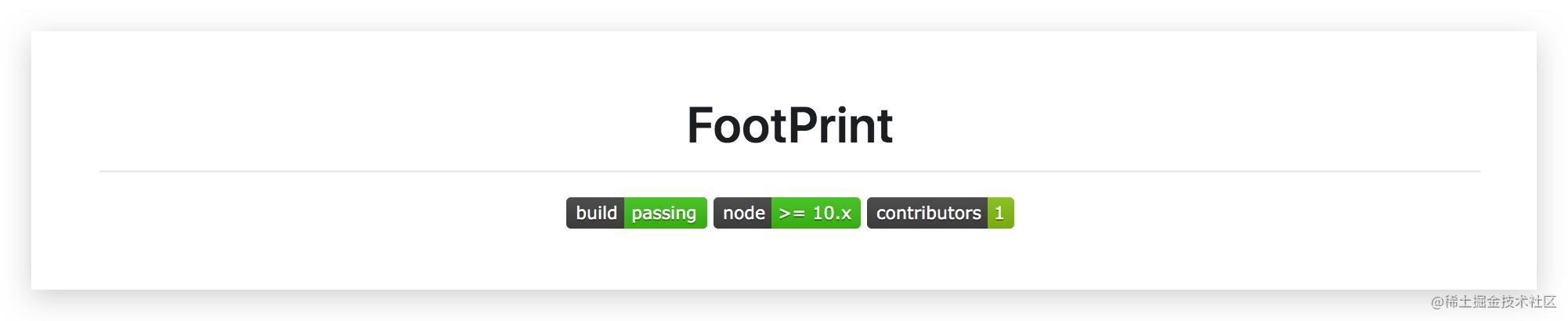Click the horizontal divider under FootPrint

point(789,171)
